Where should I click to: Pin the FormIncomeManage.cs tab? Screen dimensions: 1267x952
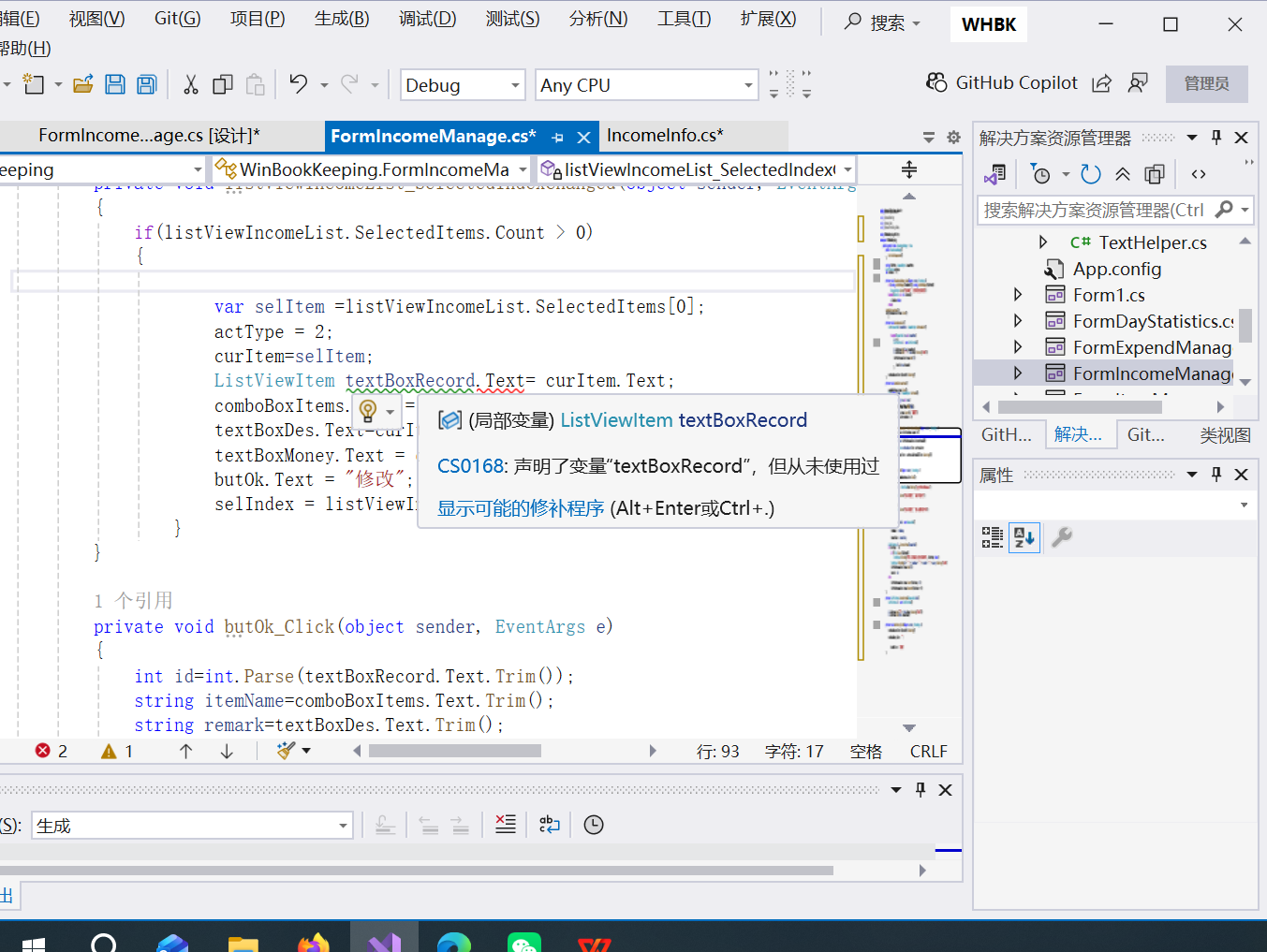(558, 137)
